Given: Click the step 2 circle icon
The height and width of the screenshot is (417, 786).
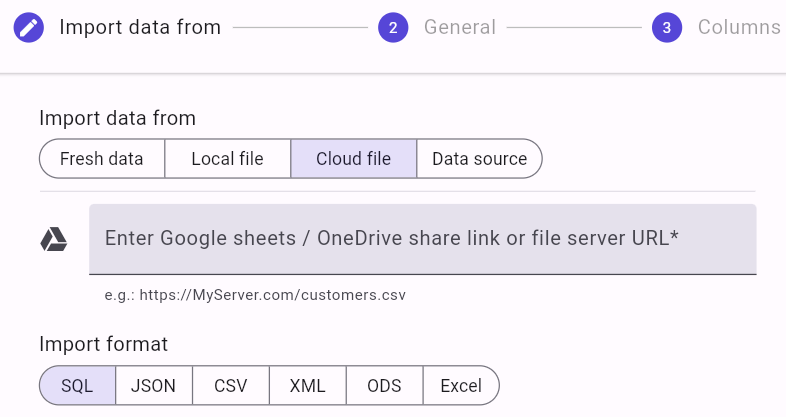Looking at the screenshot, I should pos(393,28).
